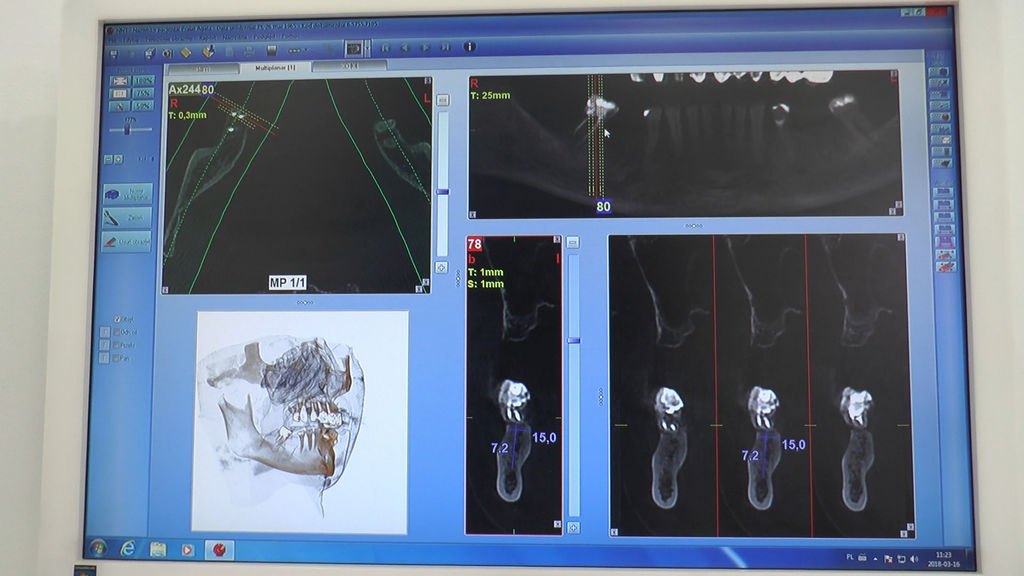Click the zoom slider handle in left panel
The image size is (1024, 576).
[127, 128]
